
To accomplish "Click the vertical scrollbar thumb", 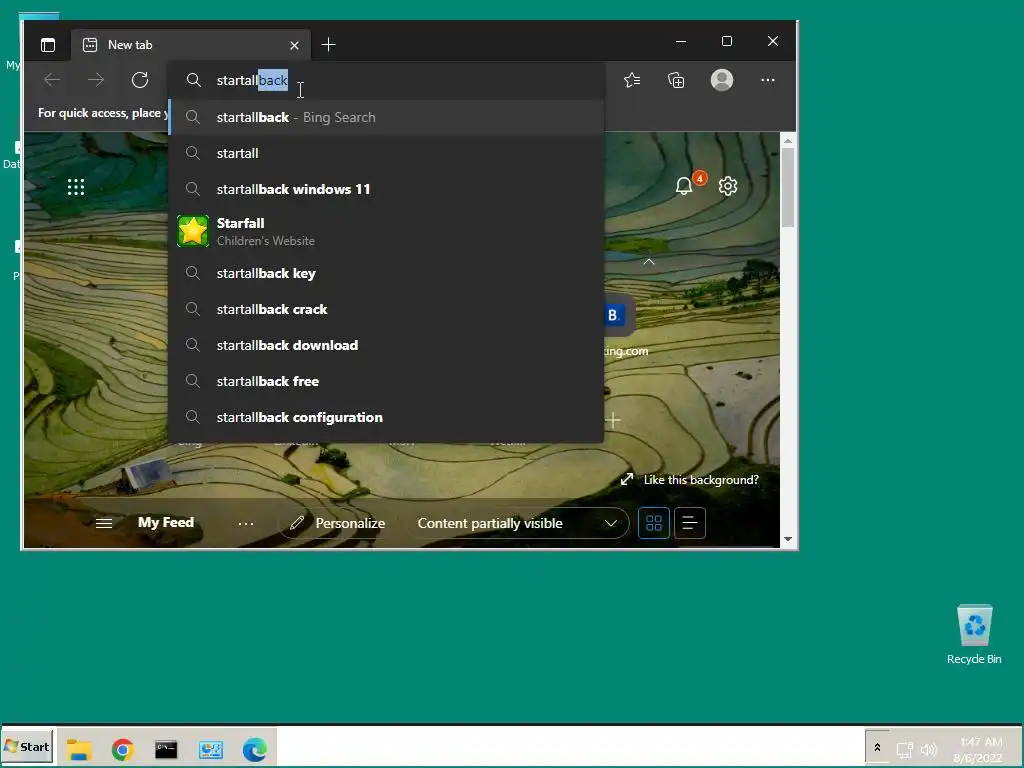I will point(788,187).
